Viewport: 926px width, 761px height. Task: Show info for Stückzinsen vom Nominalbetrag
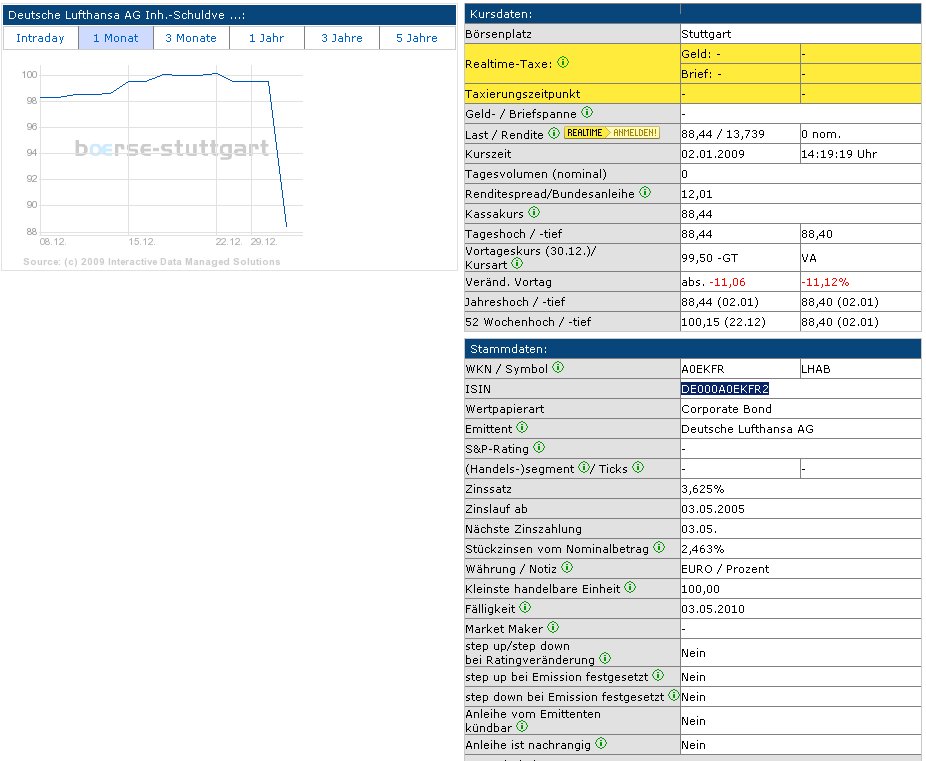(x=659, y=547)
